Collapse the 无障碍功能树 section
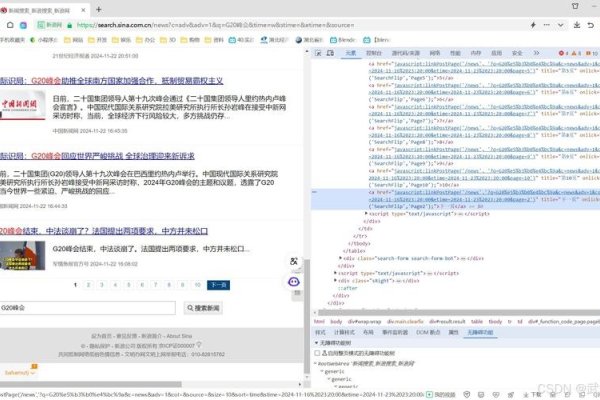The width and height of the screenshot is (600, 400). 316,343
